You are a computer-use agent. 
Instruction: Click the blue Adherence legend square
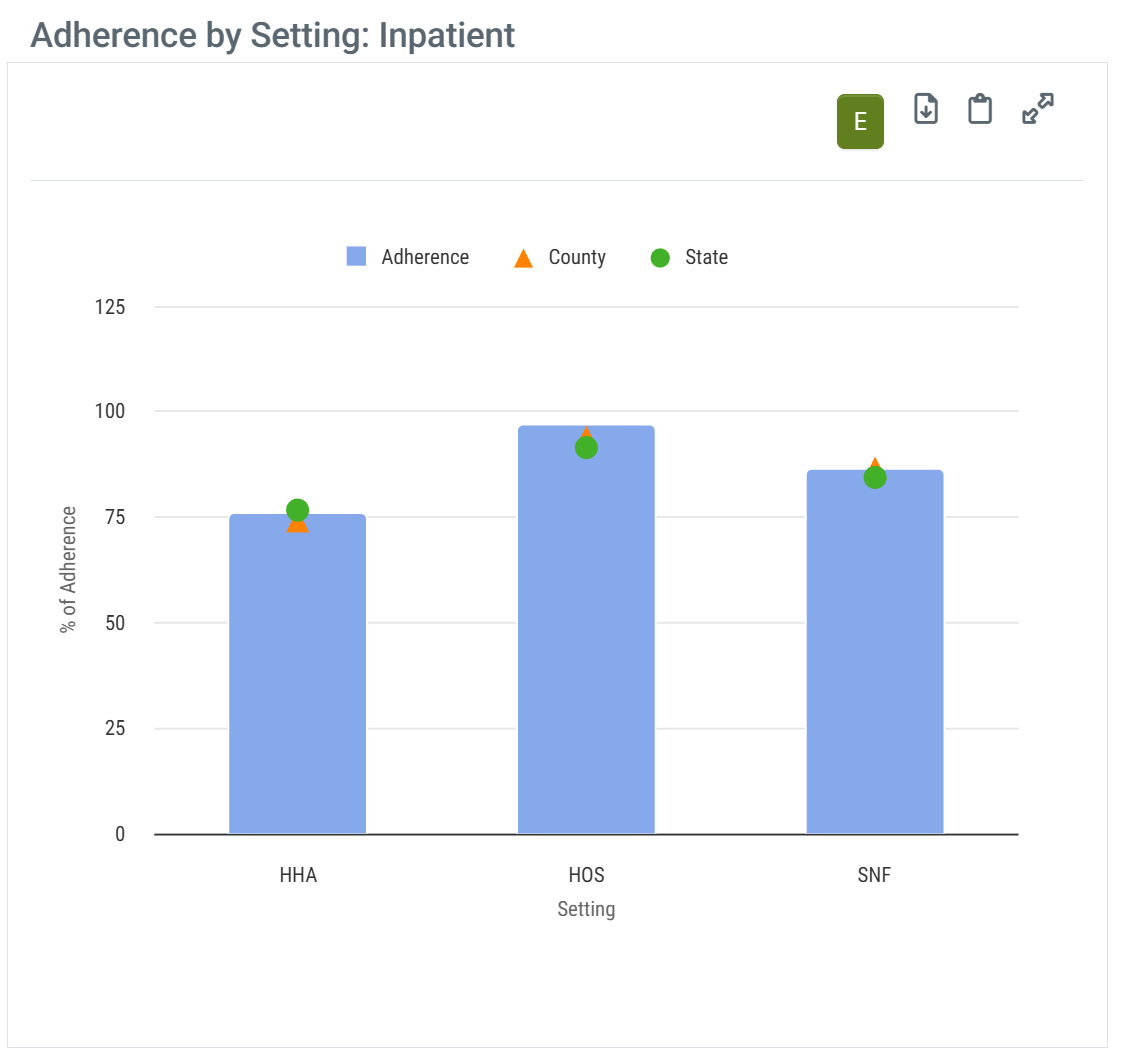pyautogui.click(x=356, y=257)
